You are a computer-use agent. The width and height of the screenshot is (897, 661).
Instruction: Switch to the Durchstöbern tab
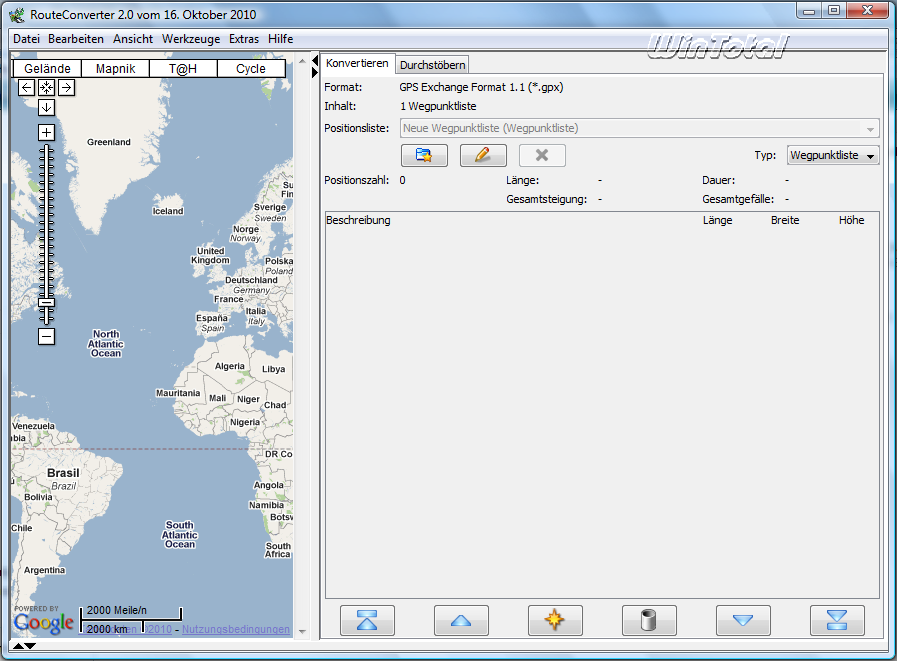click(432, 65)
